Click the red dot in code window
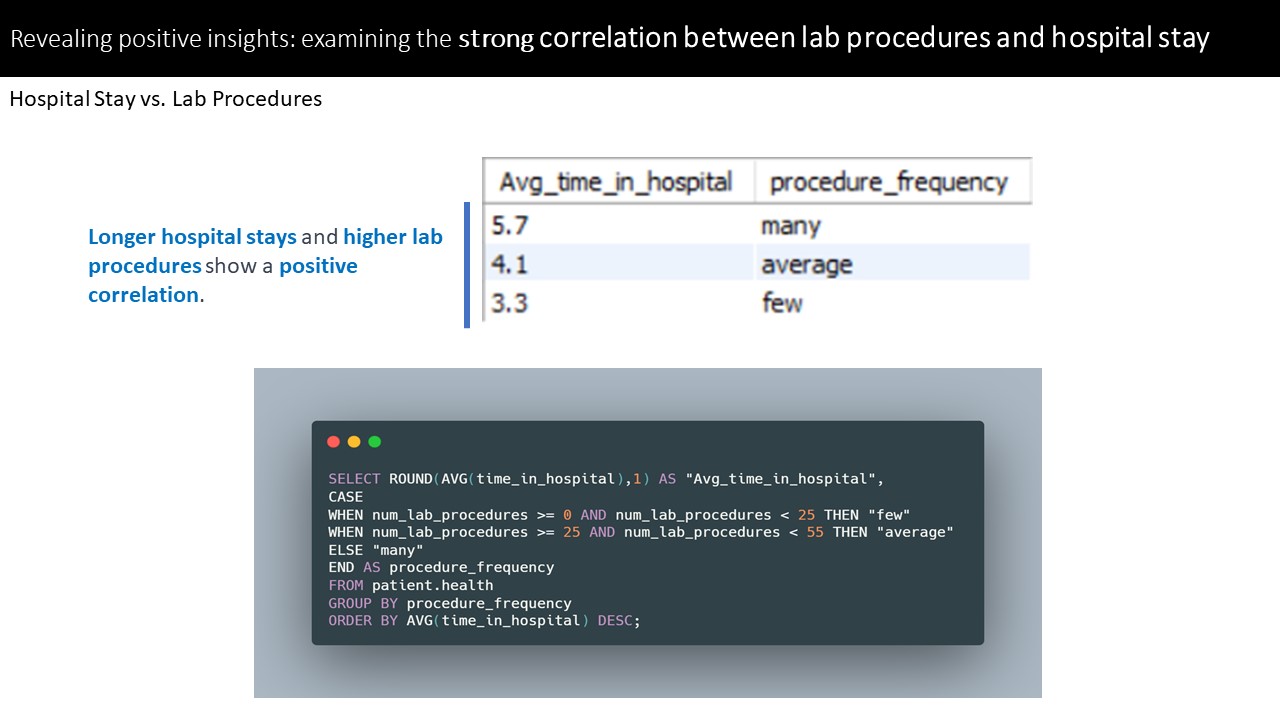 (334, 442)
